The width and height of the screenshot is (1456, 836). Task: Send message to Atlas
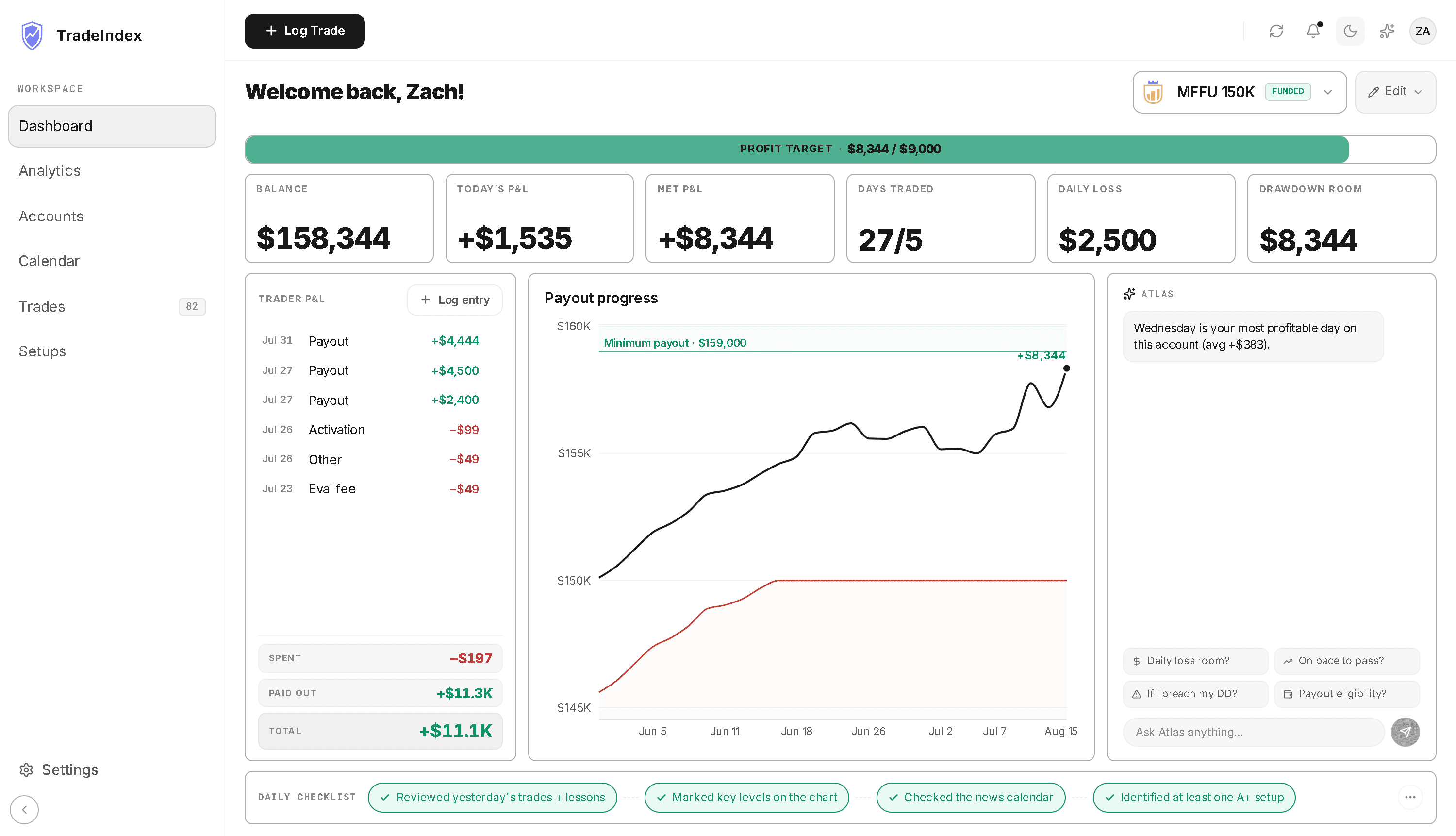point(1405,732)
